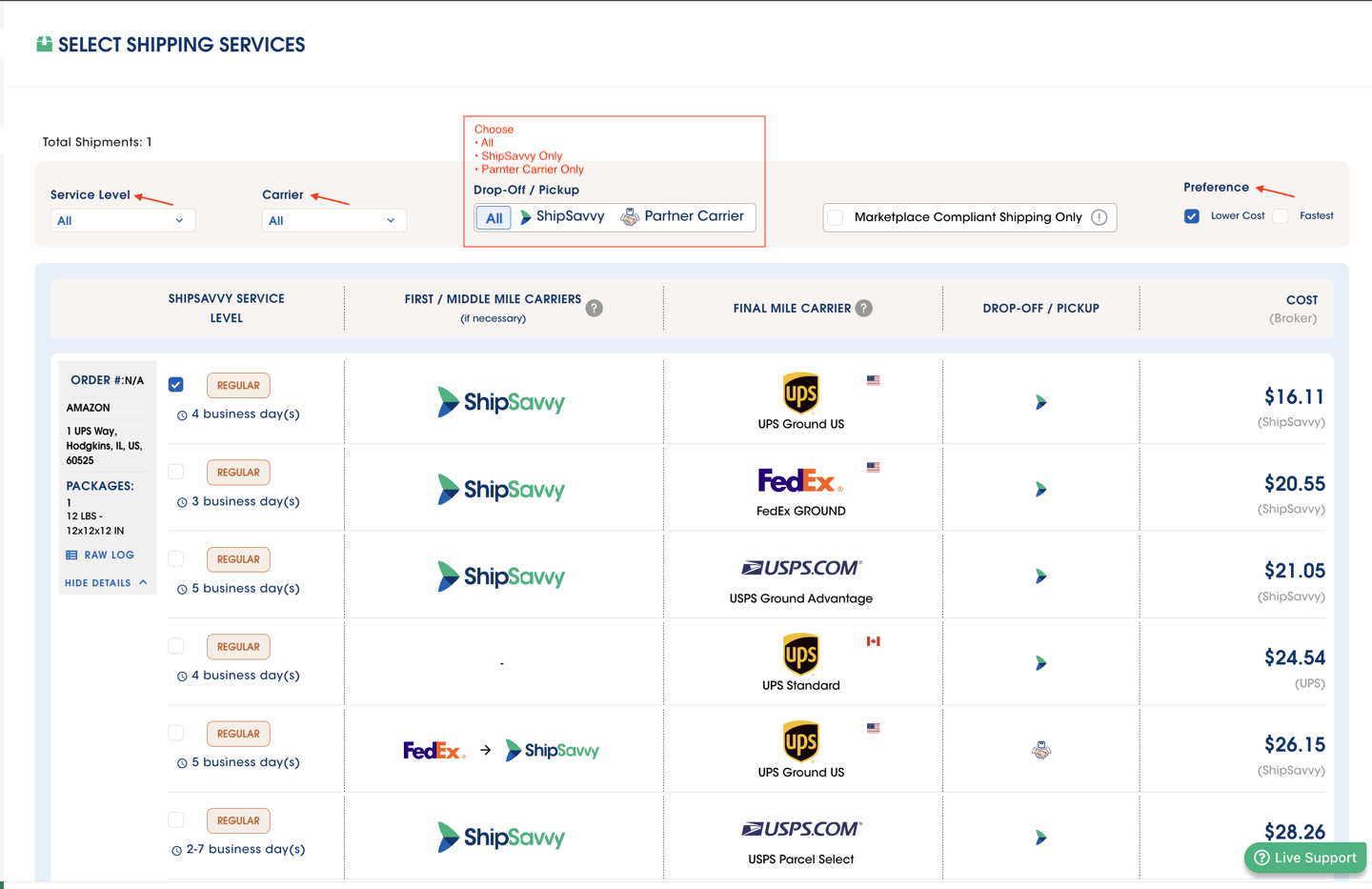Click the address 1 UPS Way, Hodgkins, IL
1372x889 pixels.
point(105,446)
